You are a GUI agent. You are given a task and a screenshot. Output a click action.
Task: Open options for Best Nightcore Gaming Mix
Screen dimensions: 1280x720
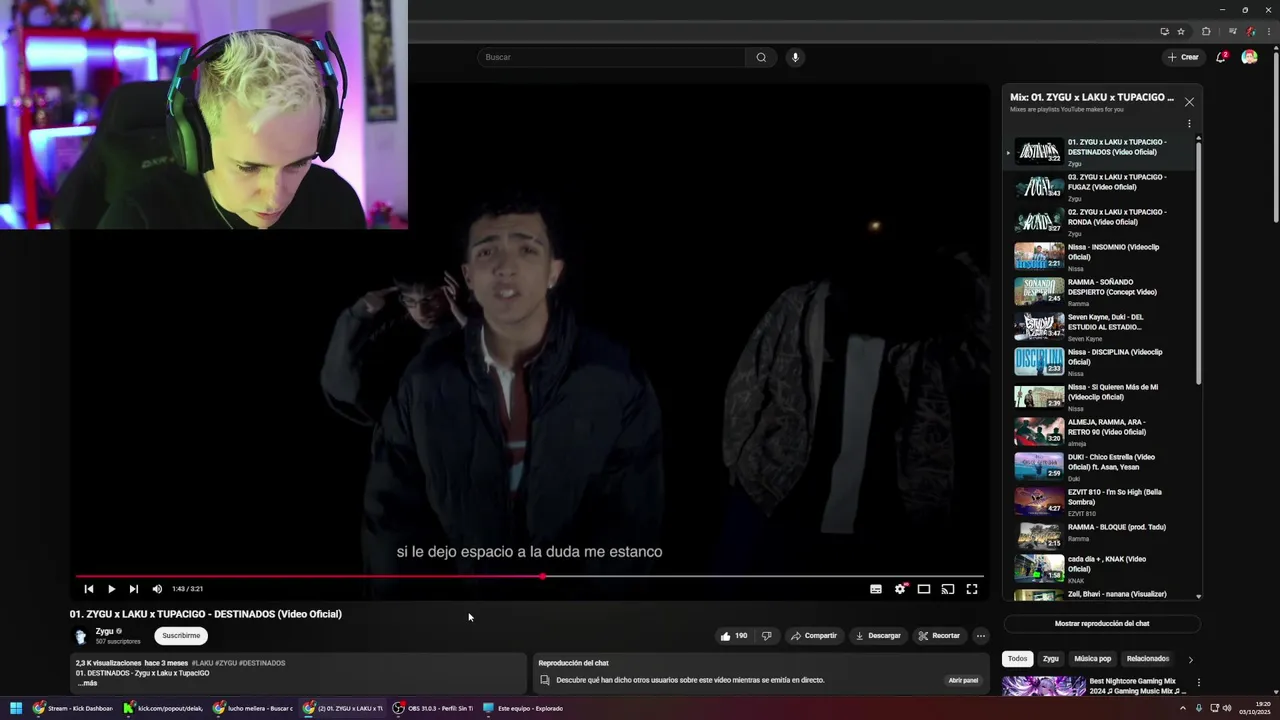coord(1198,683)
